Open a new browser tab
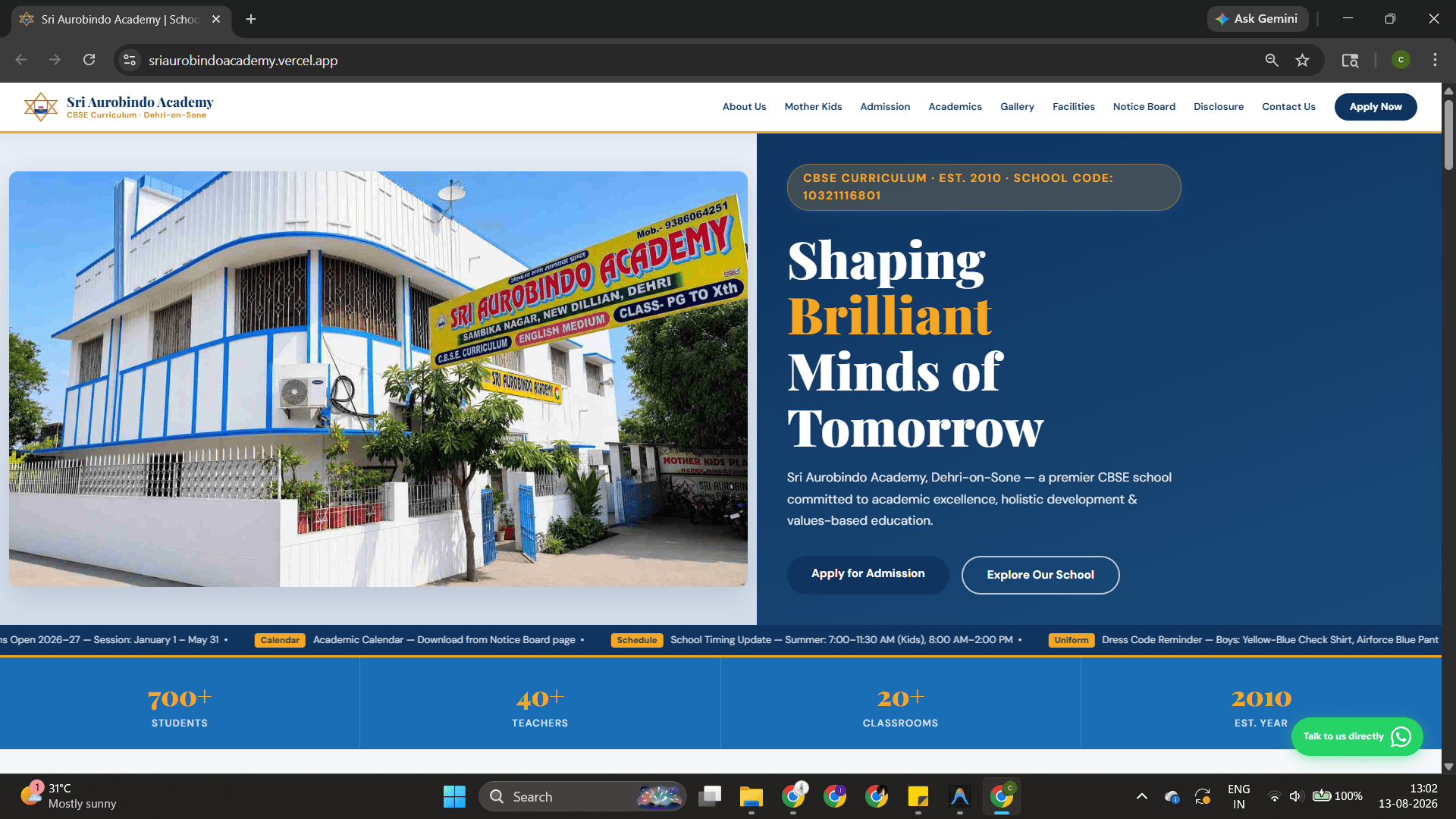 coord(251,19)
